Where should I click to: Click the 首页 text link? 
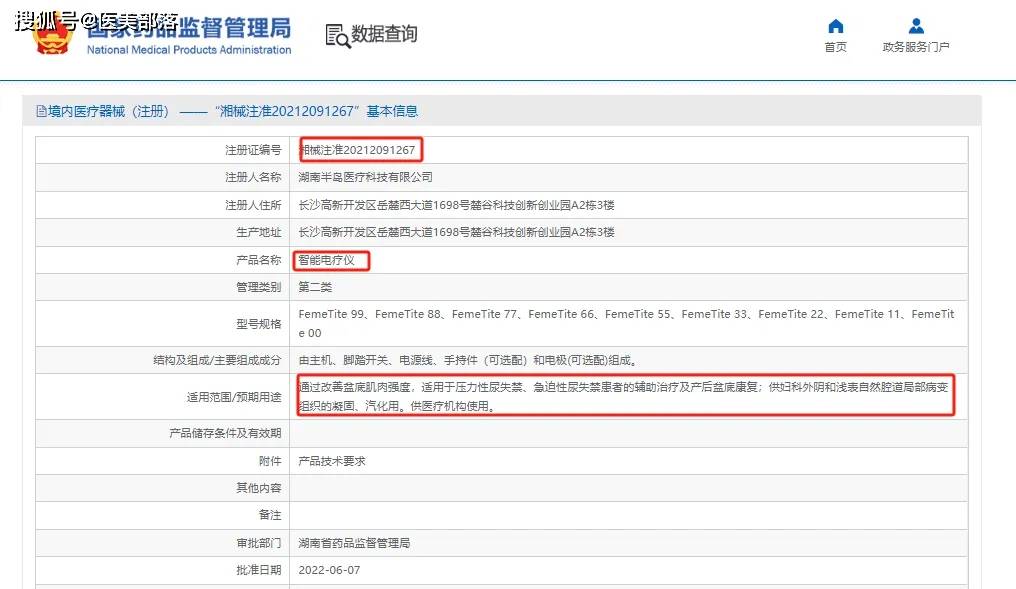pyautogui.click(x=836, y=47)
